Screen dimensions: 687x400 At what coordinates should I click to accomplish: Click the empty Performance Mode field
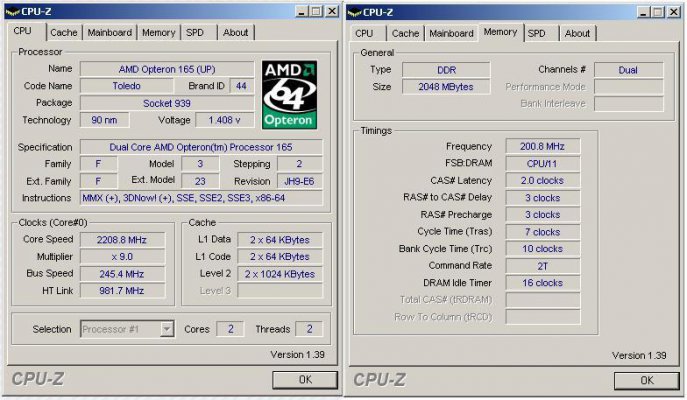point(629,87)
